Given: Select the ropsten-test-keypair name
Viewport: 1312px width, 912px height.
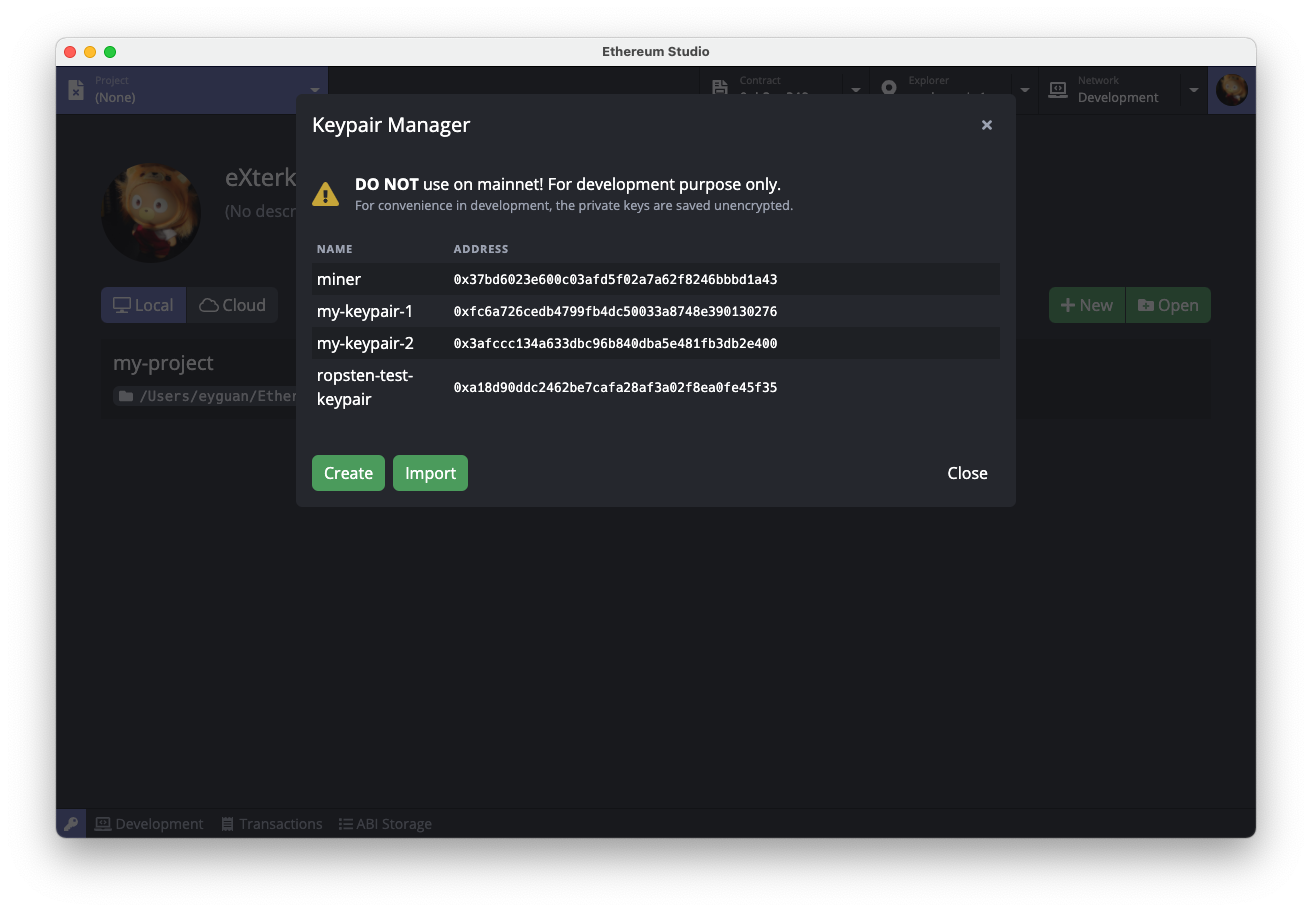Looking at the screenshot, I should (365, 387).
